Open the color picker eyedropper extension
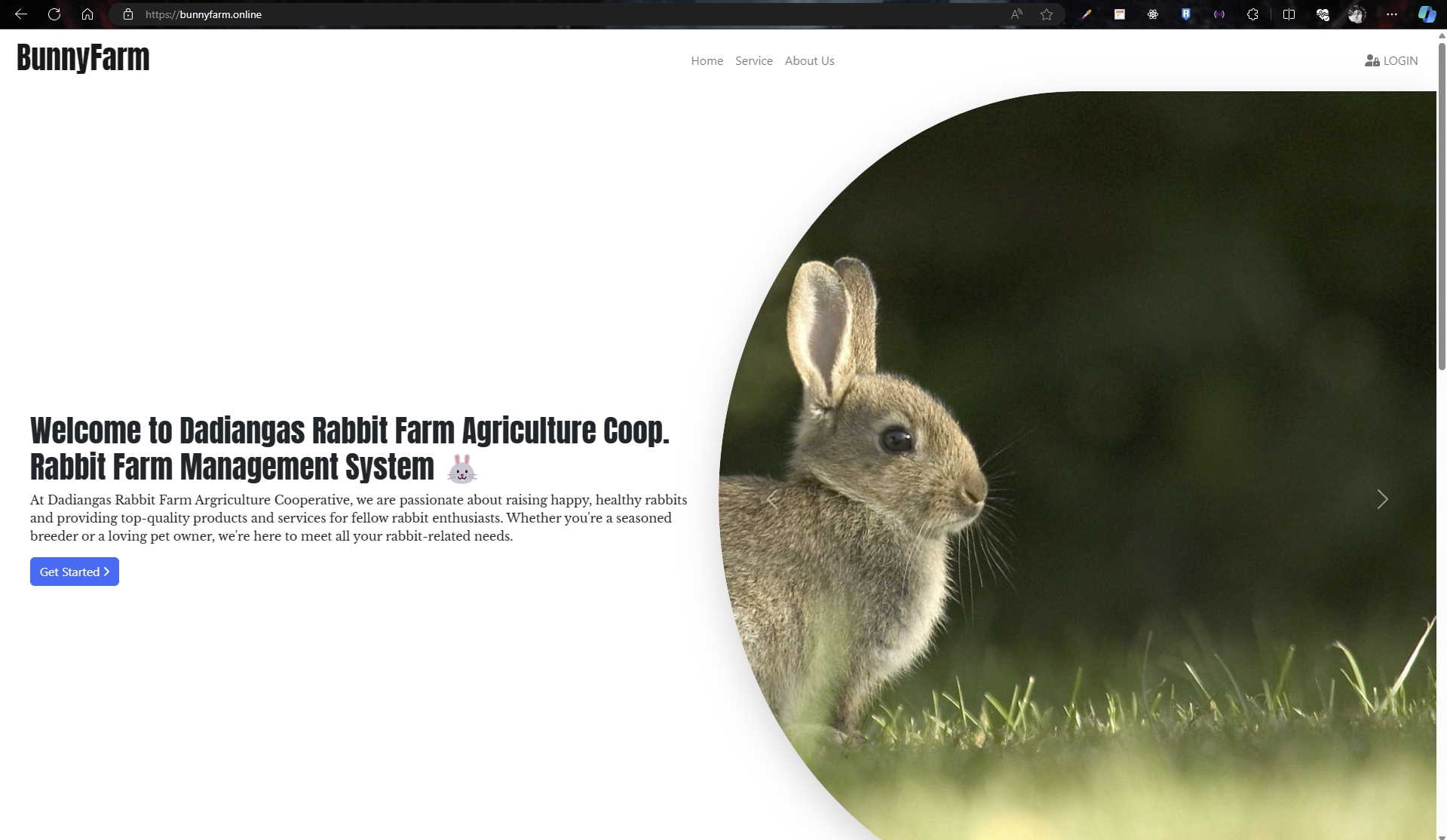Image resolution: width=1447 pixels, height=840 pixels. pyautogui.click(x=1087, y=14)
